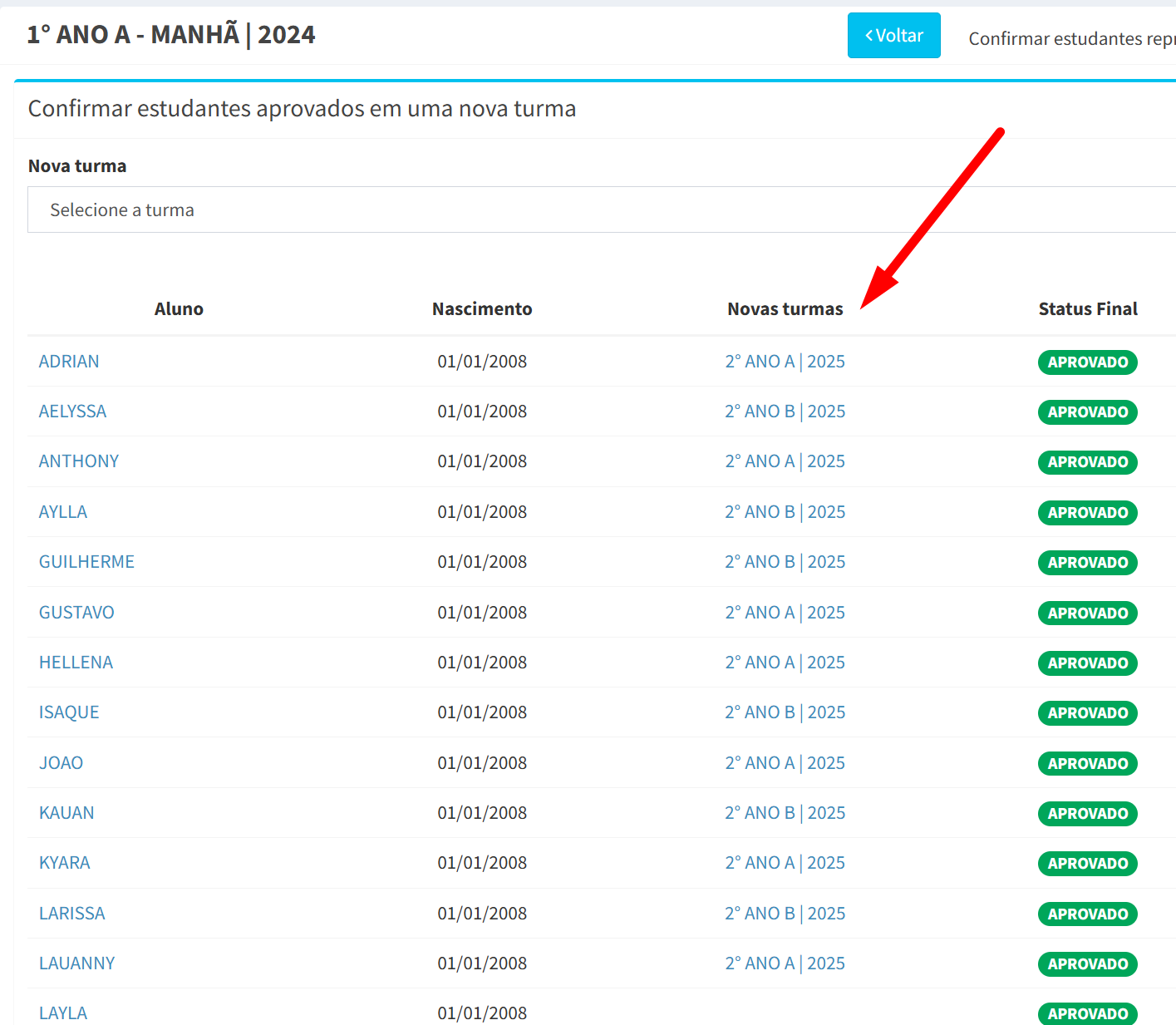Click the APROVADO badge for ISAQUE

pyautogui.click(x=1087, y=713)
